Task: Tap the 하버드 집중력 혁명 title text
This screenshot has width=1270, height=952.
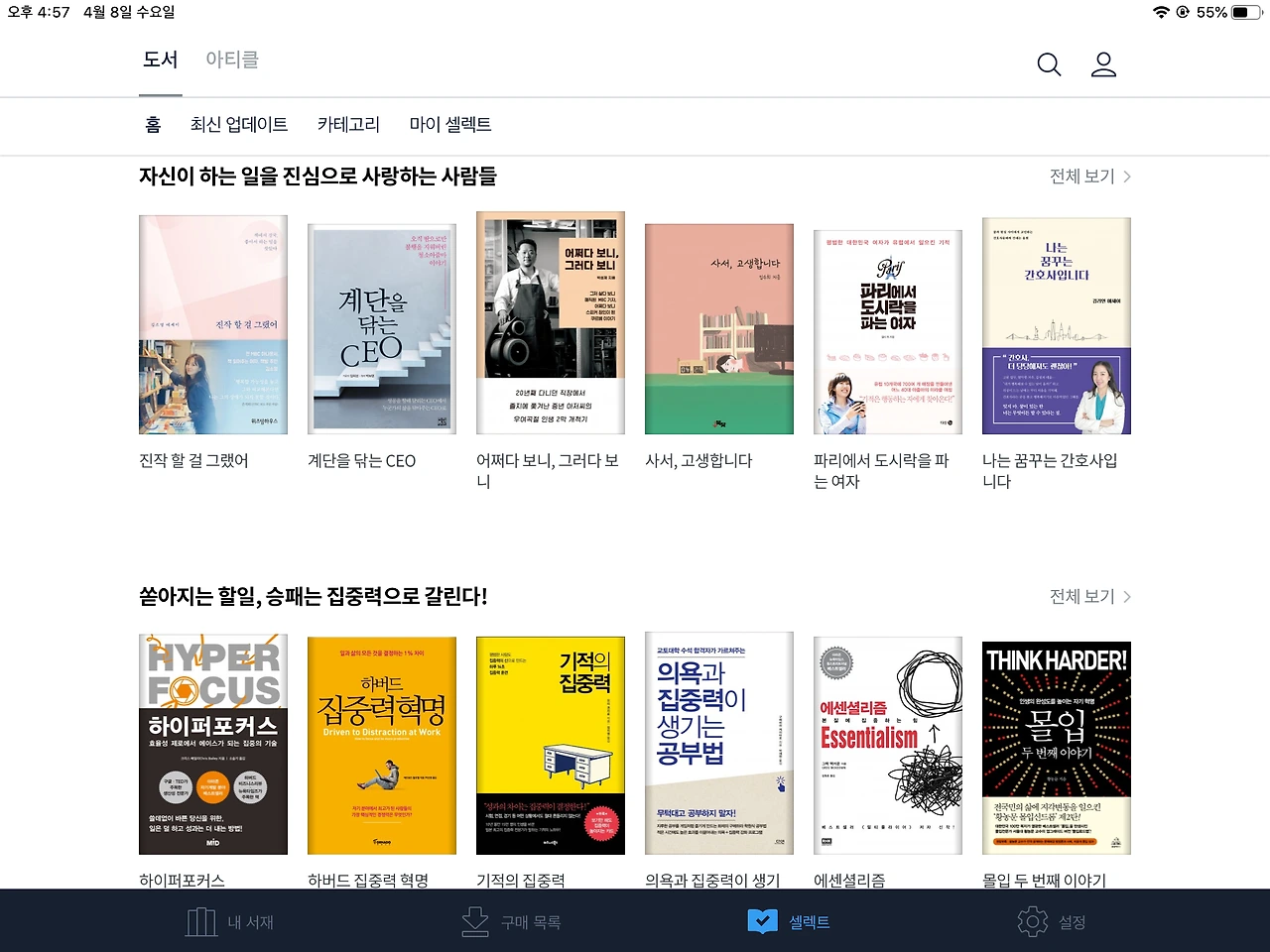Action: tap(368, 881)
